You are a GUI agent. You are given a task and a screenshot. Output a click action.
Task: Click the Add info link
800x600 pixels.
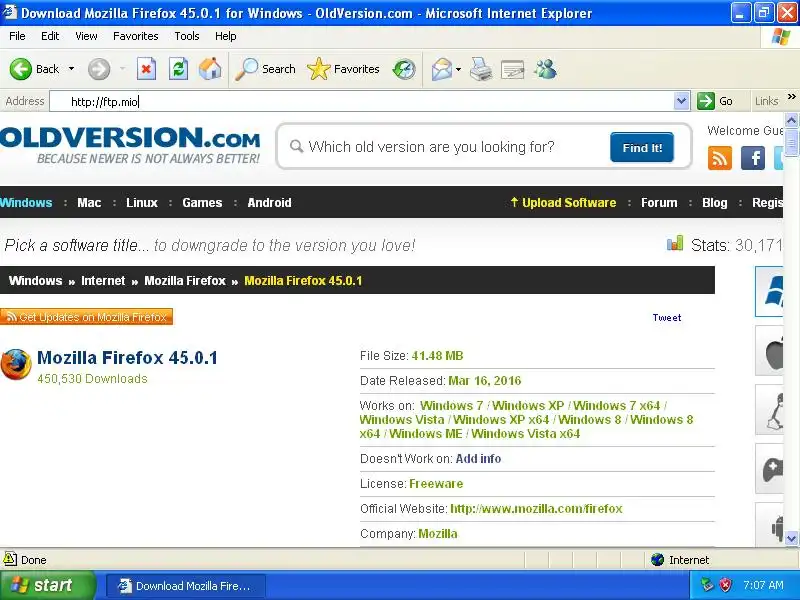click(478, 459)
